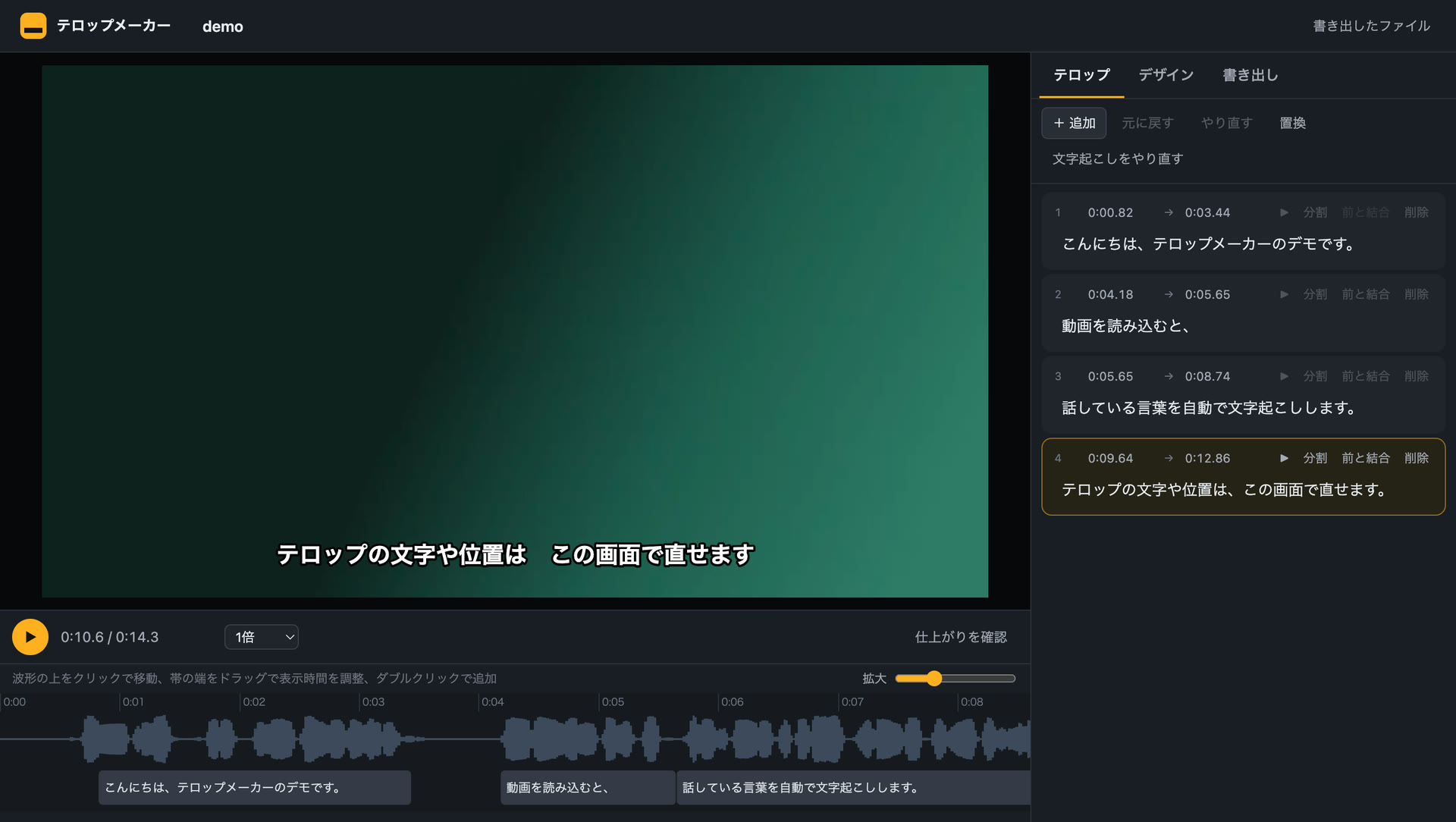Click end time 0:12.86 of caption 4
Screen dimensions: 1456x822
click(x=1207, y=458)
